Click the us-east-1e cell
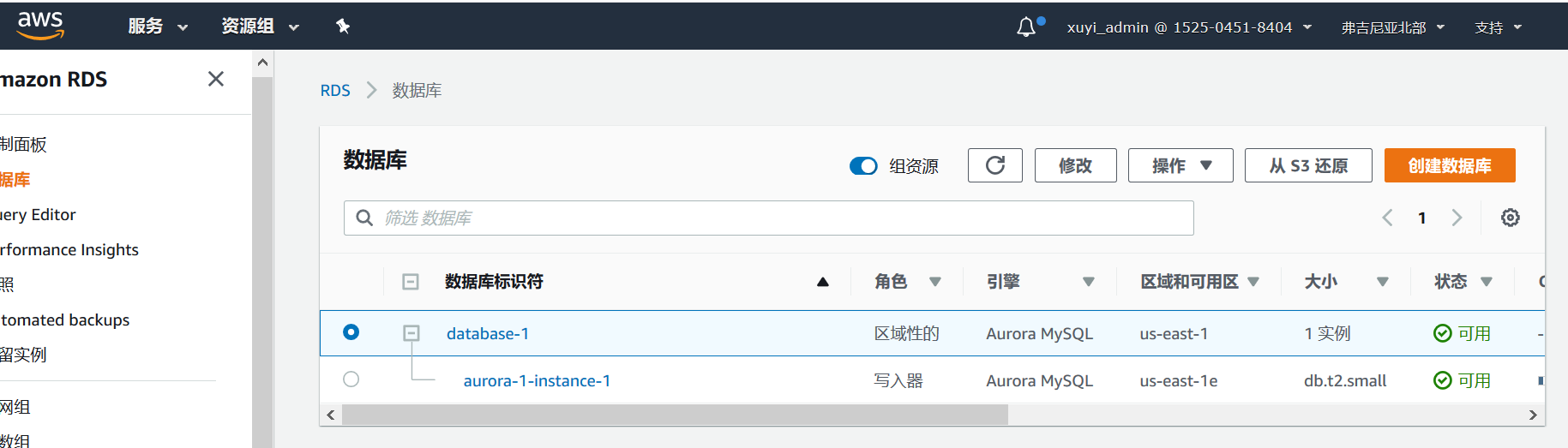Viewport: 1568px width, 448px height. pos(1178,380)
